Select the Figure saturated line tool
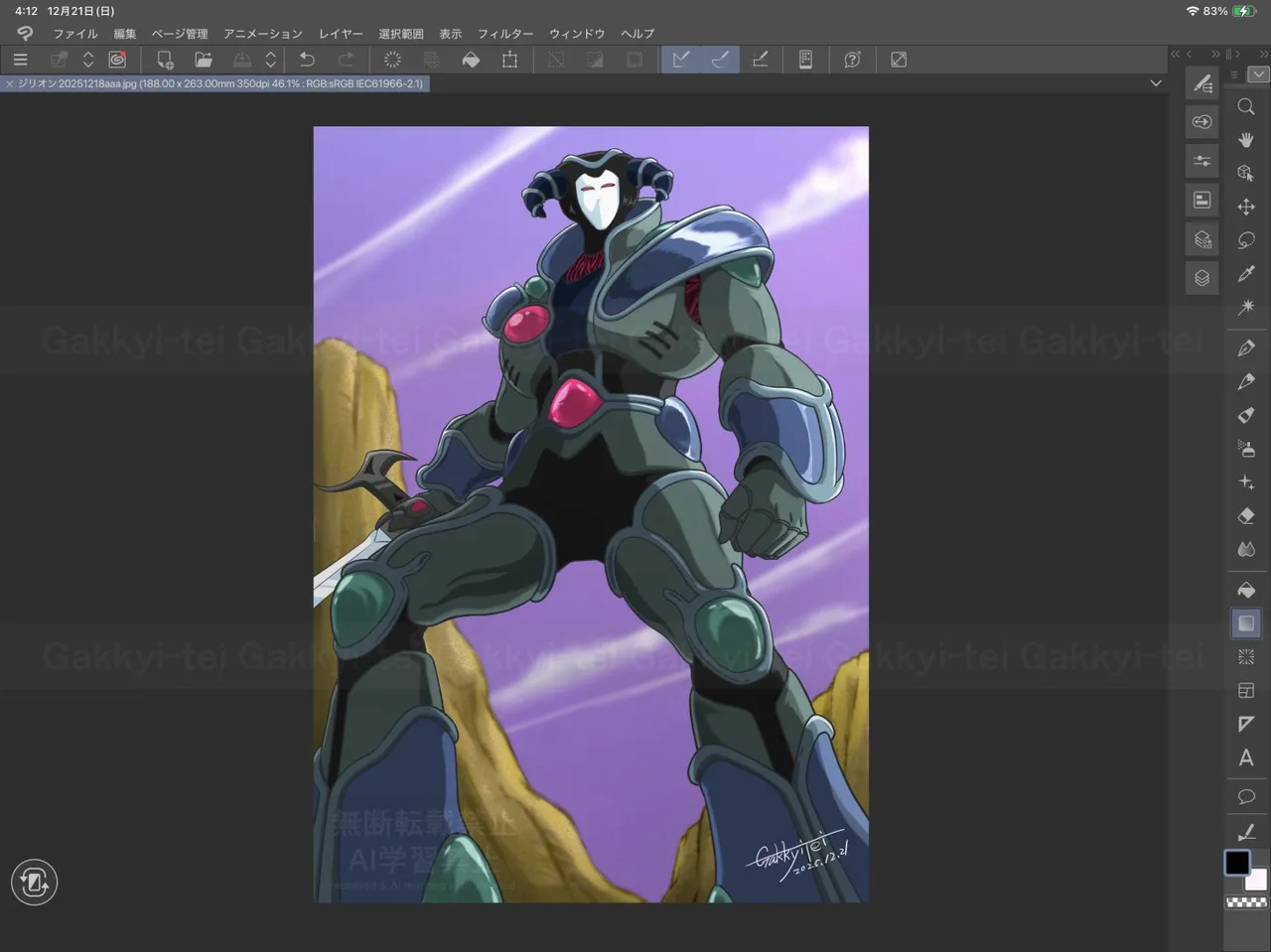 pyautogui.click(x=1246, y=657)
